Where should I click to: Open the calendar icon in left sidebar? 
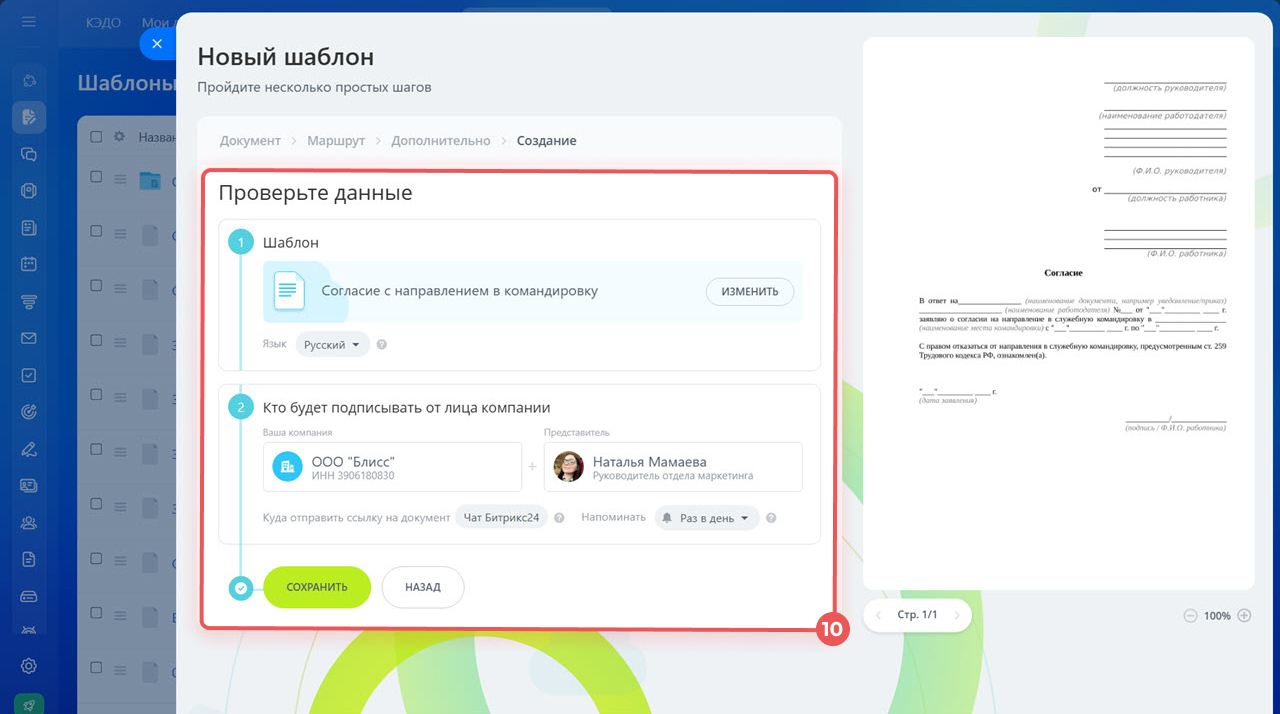point(29,265)
